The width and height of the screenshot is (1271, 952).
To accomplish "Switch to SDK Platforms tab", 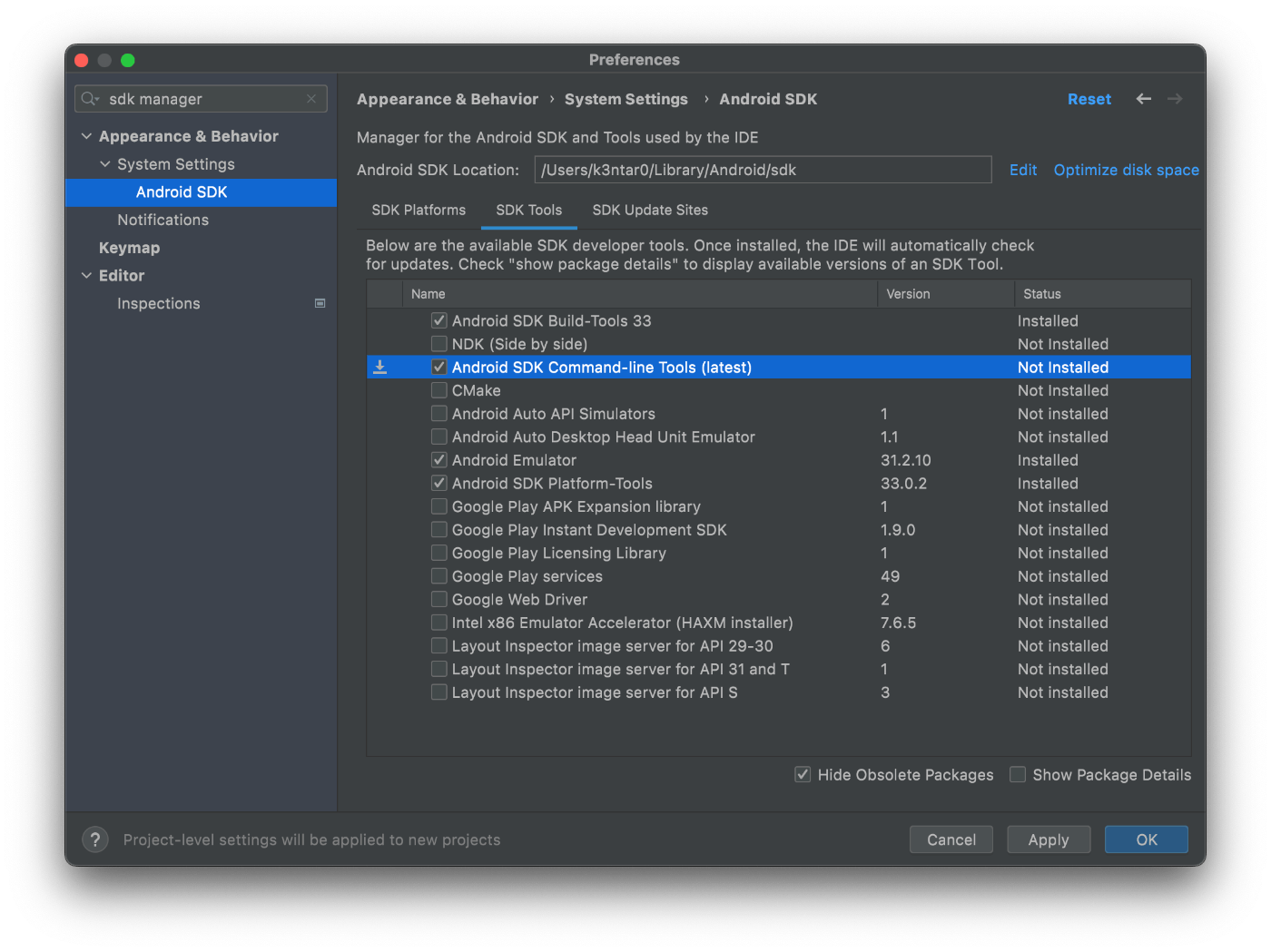I will coord(419,210).
